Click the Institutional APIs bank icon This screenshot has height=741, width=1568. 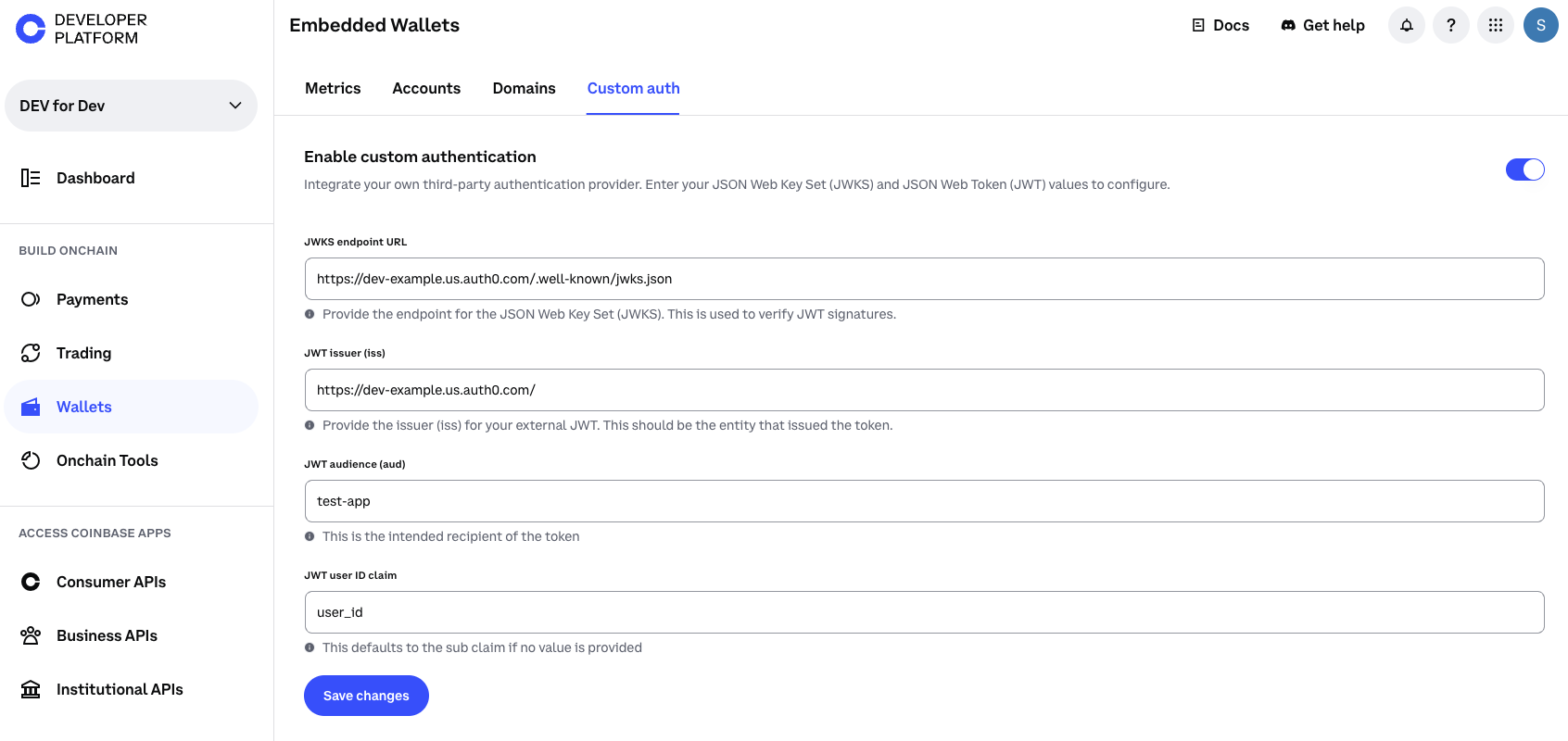point(31,688)
